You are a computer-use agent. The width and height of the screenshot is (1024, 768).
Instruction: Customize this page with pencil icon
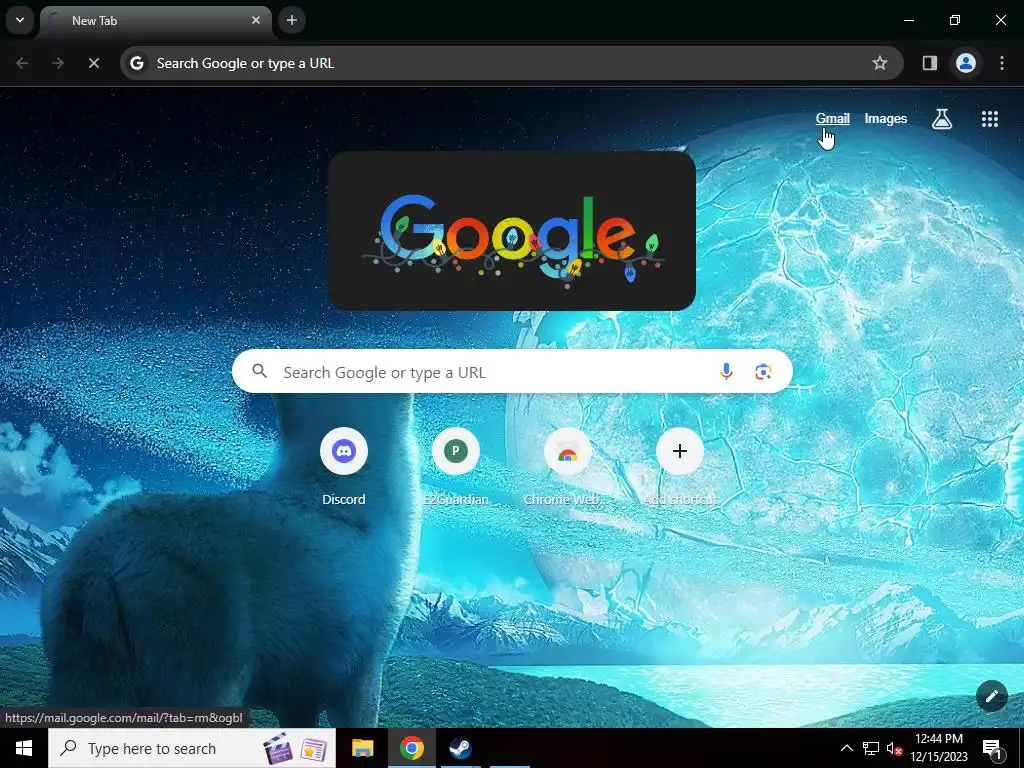point(991,696)
